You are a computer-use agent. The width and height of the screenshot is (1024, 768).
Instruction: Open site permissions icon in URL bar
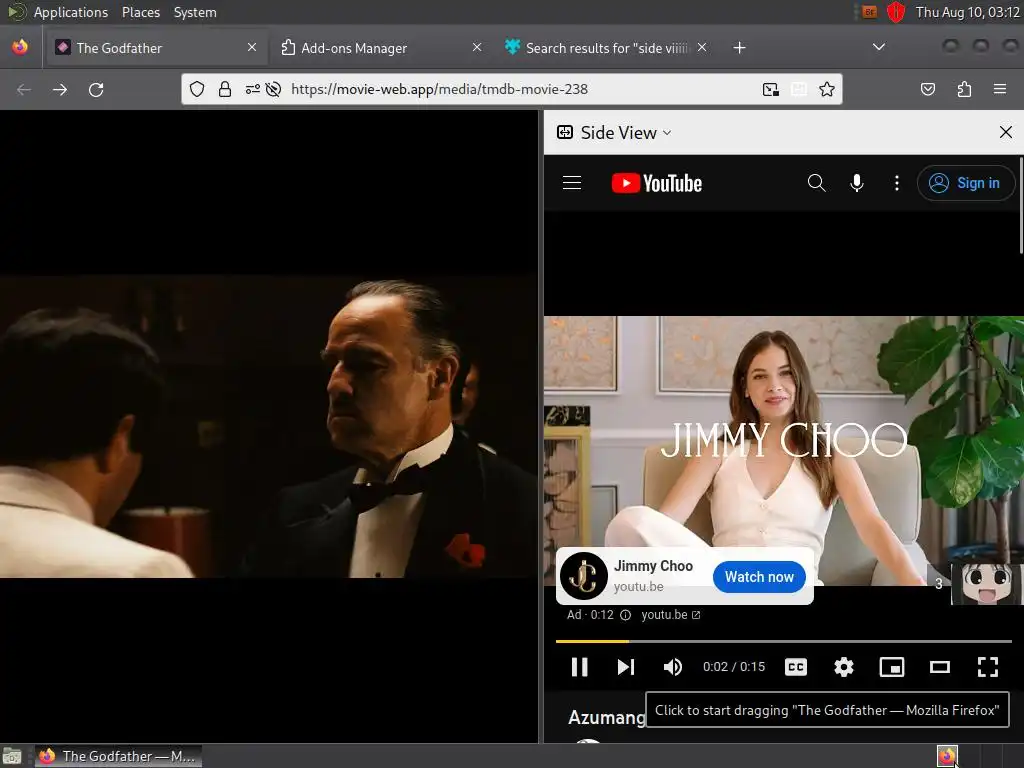click(253, 89)
